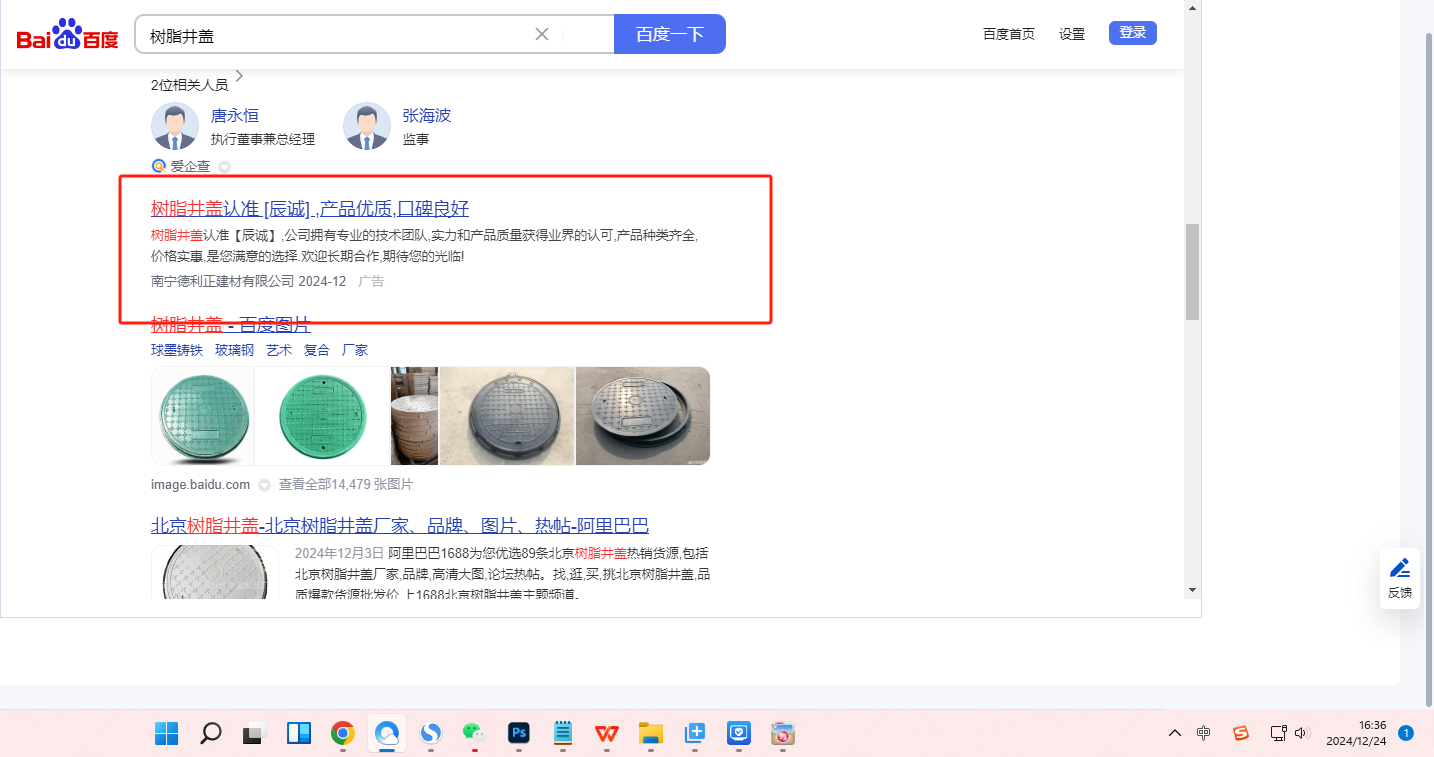Toggle the 中 input method indicator
The width and height of the screenshot is (1434, 757).
coord(1204,733)
